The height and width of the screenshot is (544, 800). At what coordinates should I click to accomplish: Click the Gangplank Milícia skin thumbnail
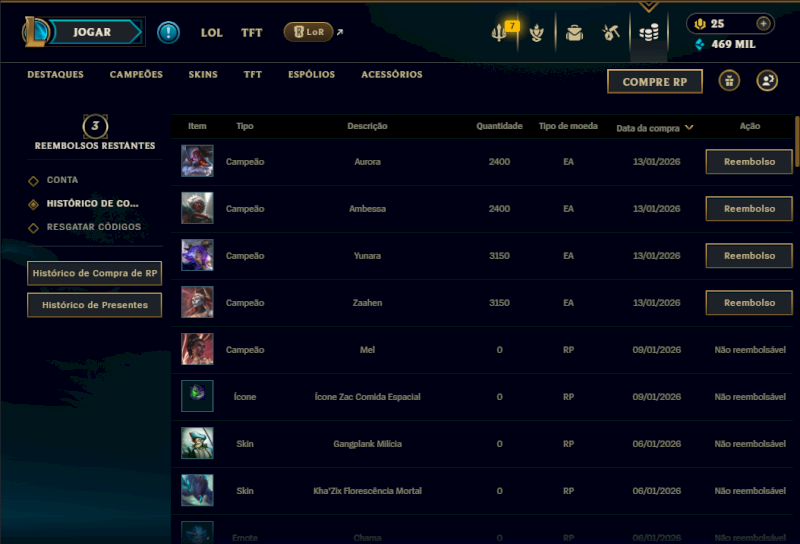197,443
